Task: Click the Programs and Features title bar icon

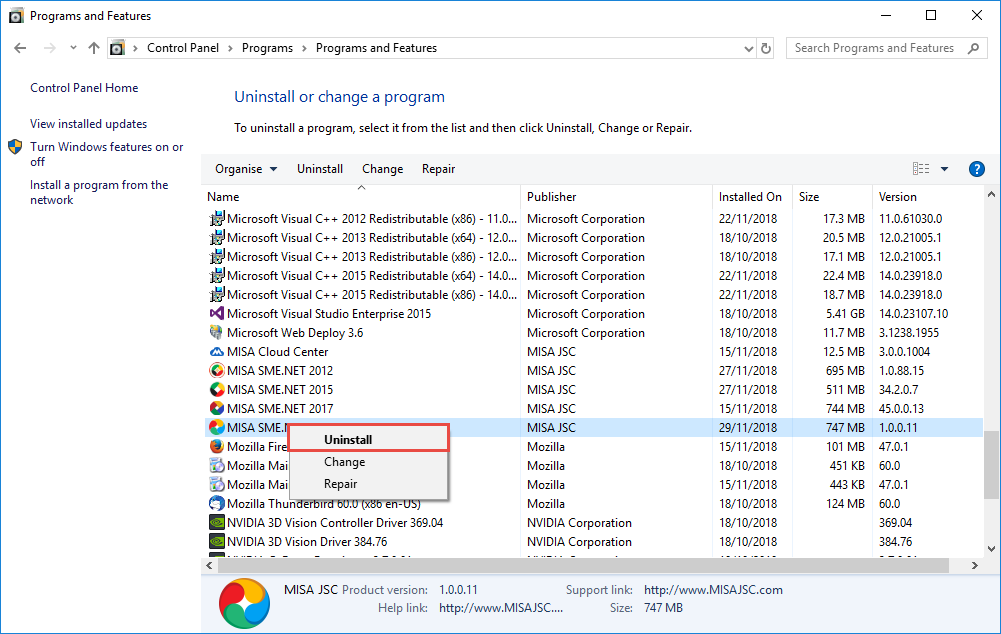Action: pos(16,16)
